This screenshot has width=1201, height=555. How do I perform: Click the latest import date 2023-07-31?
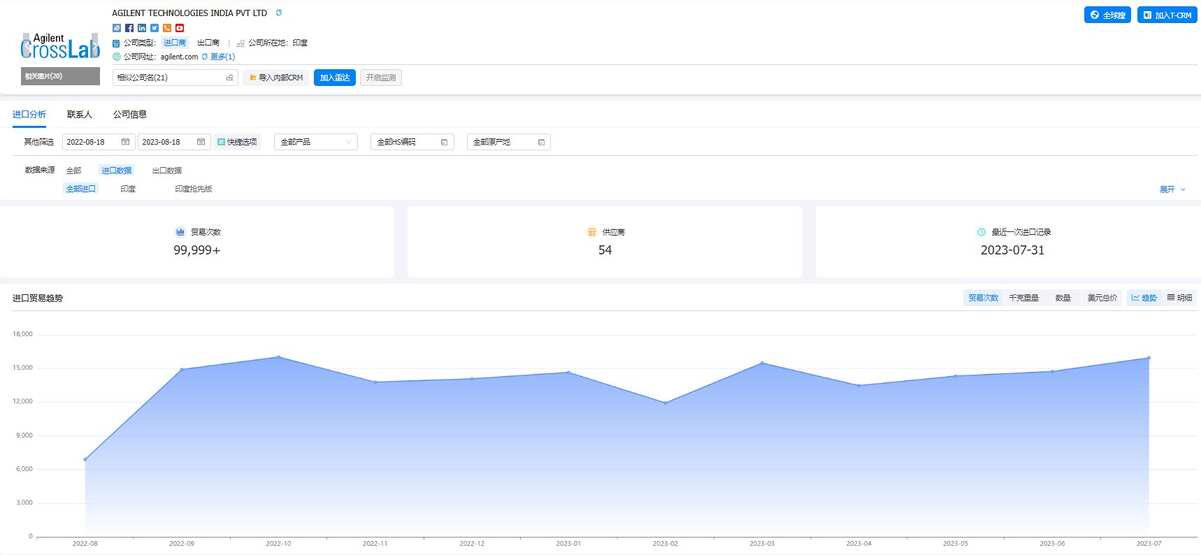point(1013,250)
